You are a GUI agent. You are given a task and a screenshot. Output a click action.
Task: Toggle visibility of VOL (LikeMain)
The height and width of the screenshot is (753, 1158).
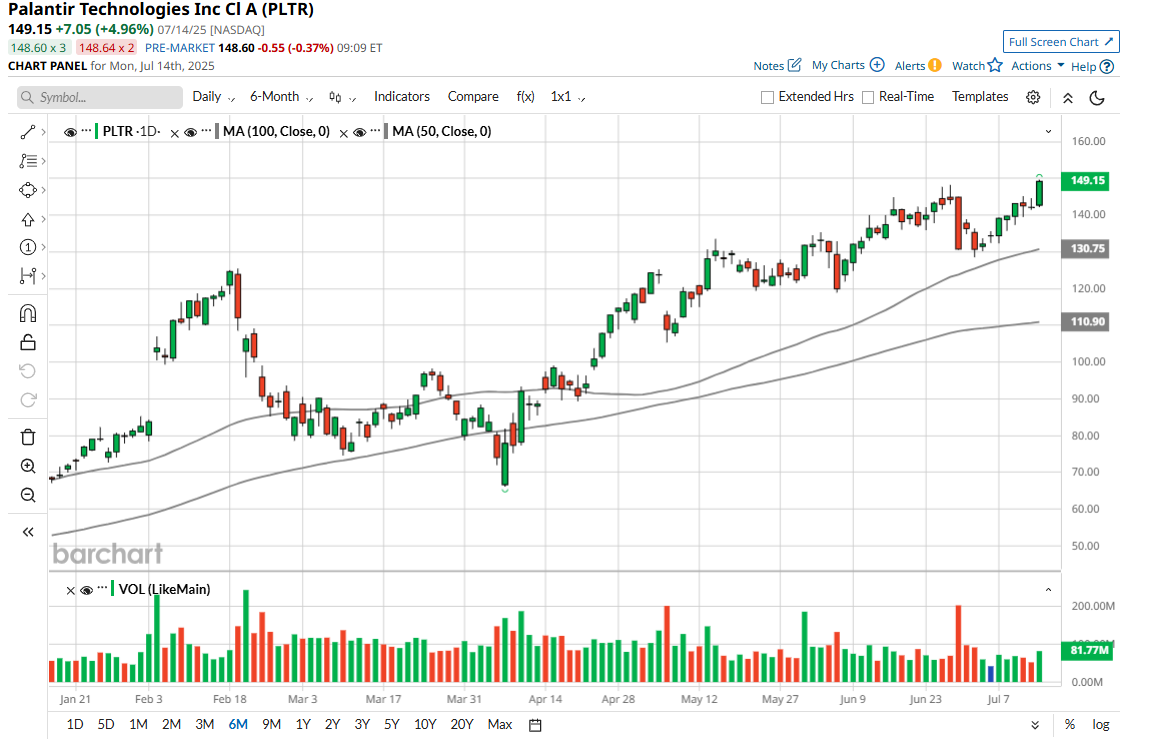tap(86, 590)
